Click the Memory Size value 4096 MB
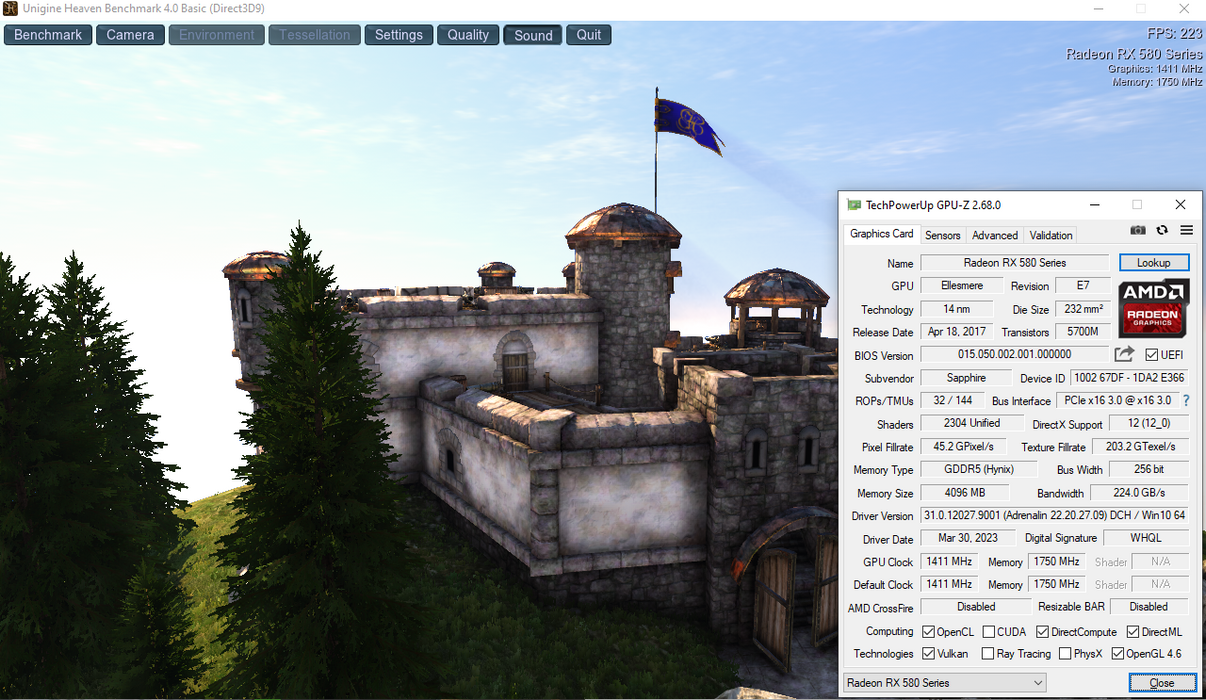This screenshot has height=700, width=1206. pos(965,493)
